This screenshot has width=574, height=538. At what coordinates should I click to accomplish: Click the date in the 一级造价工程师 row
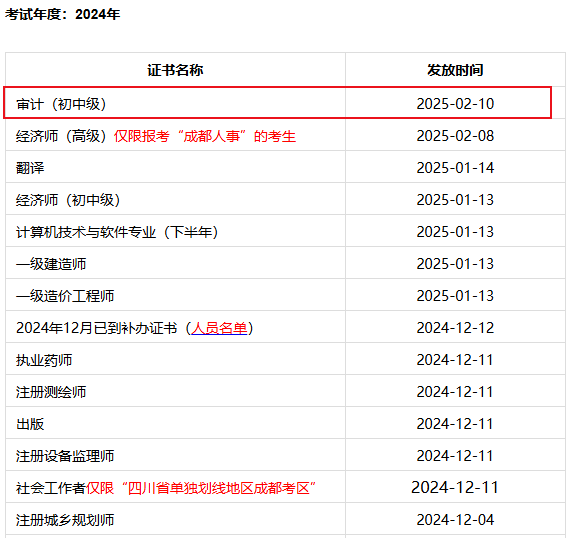point(455,296)
